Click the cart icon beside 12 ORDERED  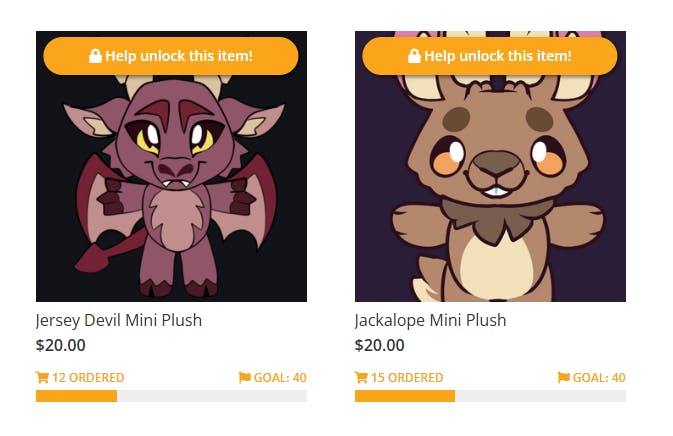click(x=42, y=378)
